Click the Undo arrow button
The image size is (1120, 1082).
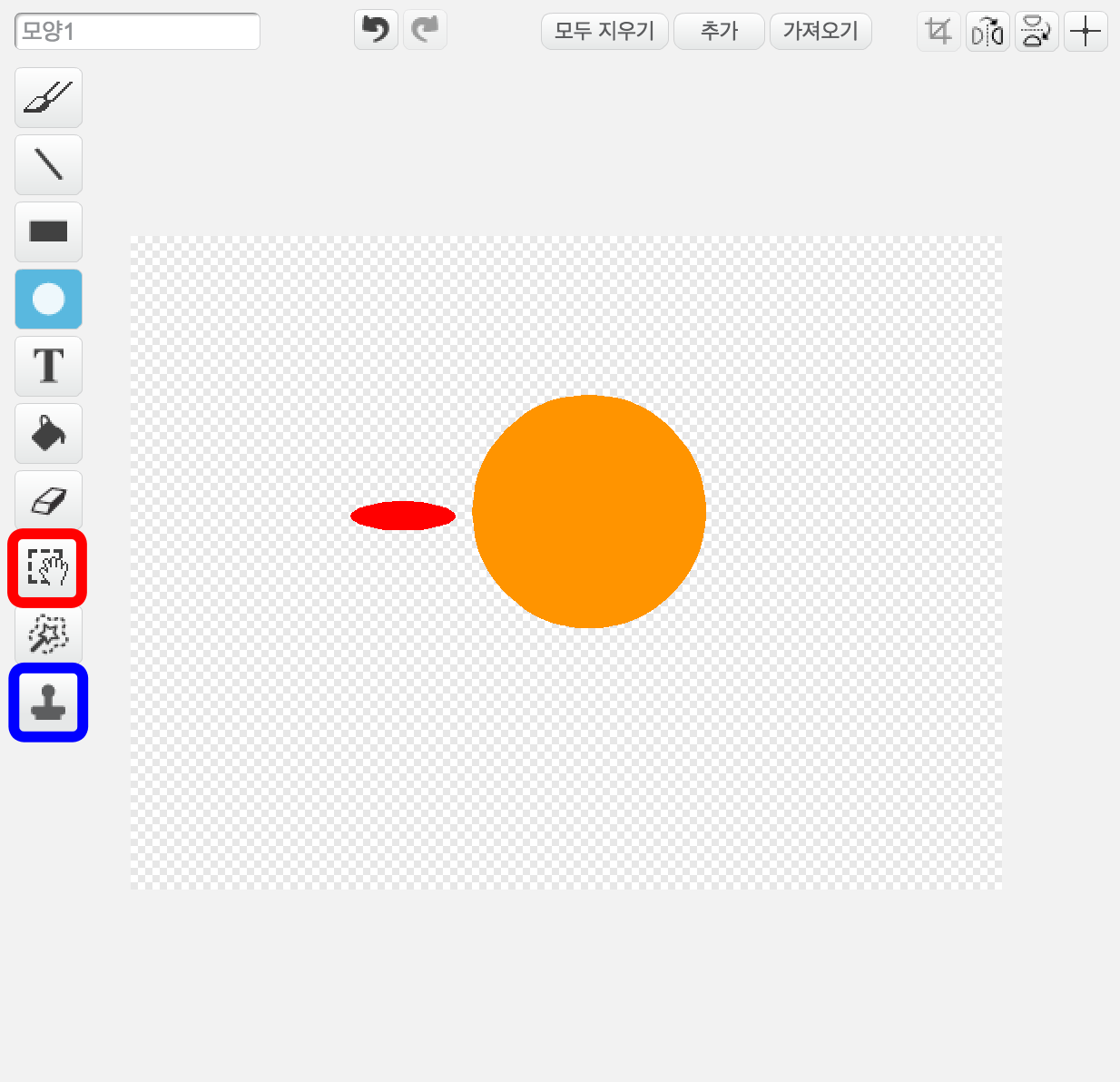pyautogui.click(x=376, y=31)
